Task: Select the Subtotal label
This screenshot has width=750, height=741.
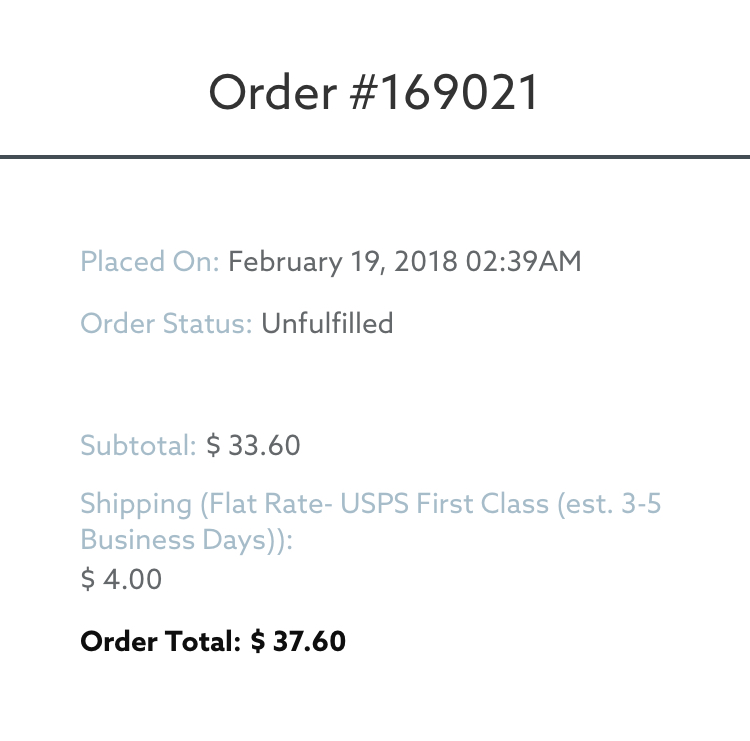Action: [138, 445]
